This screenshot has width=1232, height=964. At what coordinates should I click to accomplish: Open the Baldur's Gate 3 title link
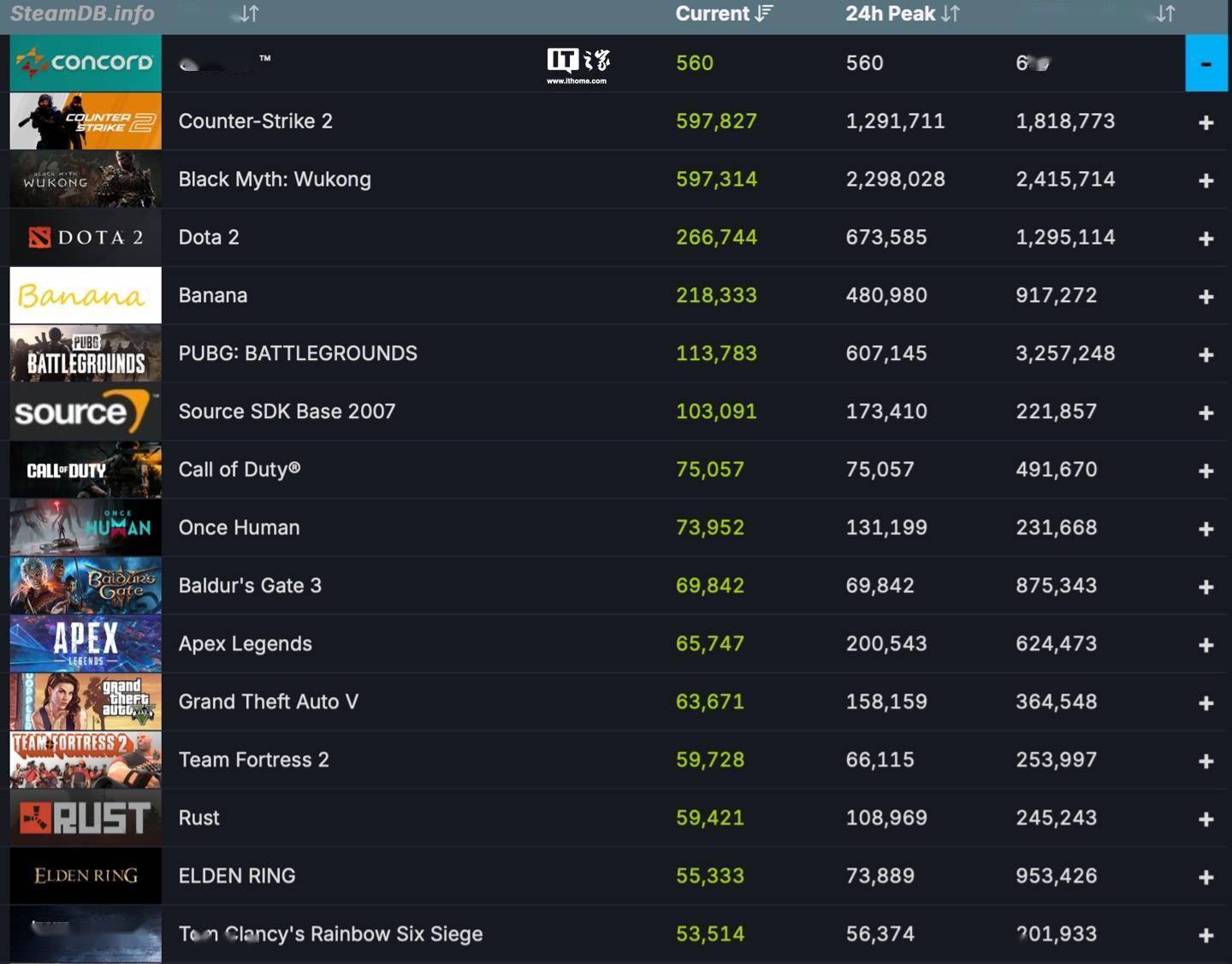tap(250, 586)
